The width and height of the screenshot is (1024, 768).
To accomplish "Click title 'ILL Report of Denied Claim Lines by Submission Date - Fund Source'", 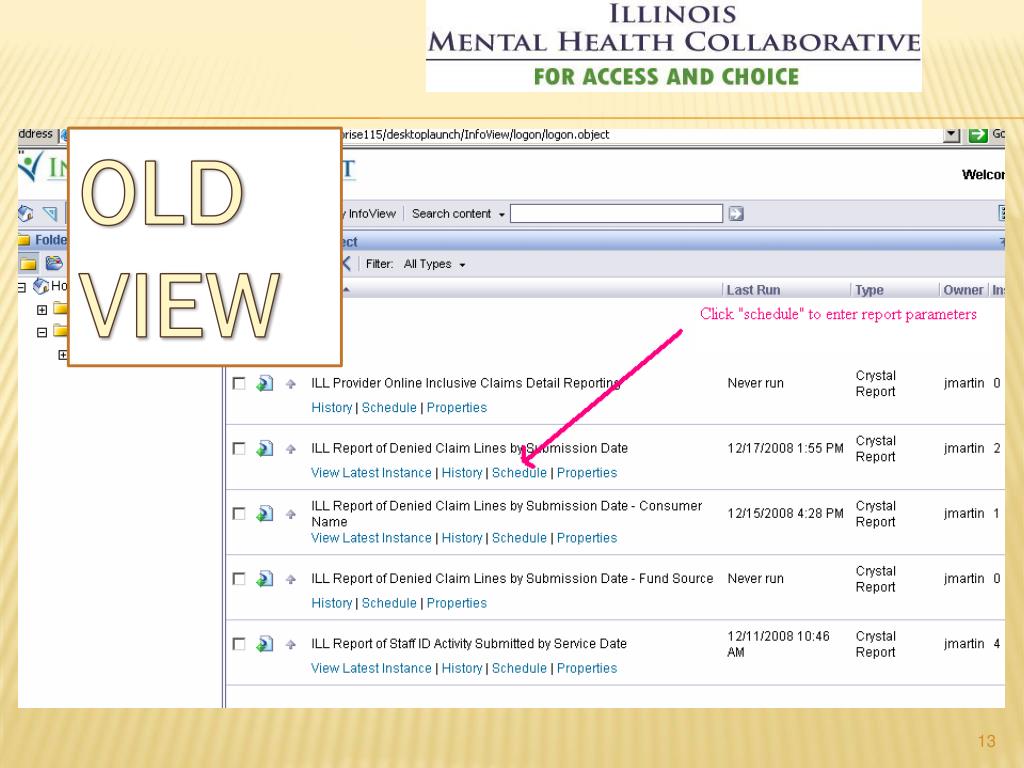I will (x=512, y=579).
